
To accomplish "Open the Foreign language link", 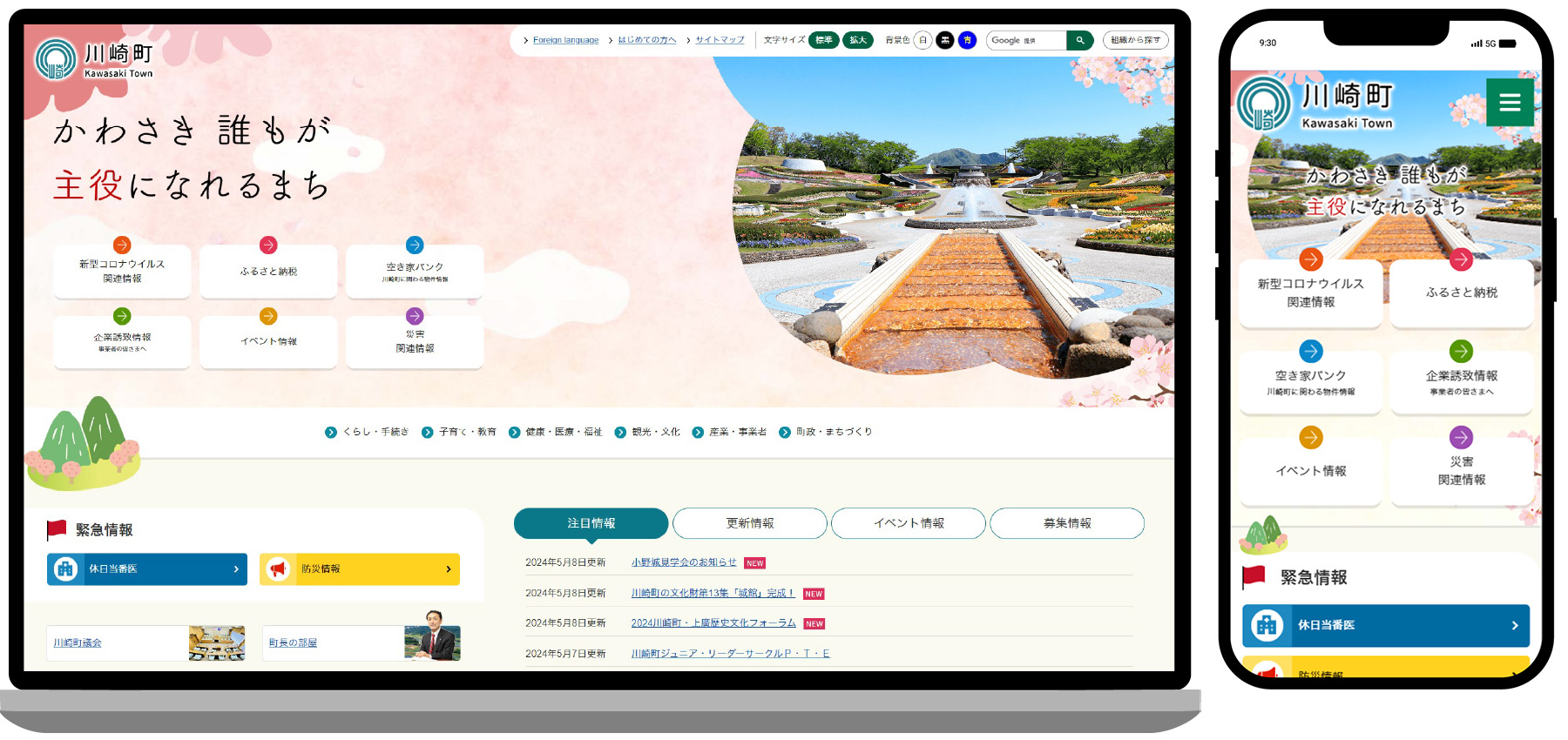I will (x=565, y=40).
